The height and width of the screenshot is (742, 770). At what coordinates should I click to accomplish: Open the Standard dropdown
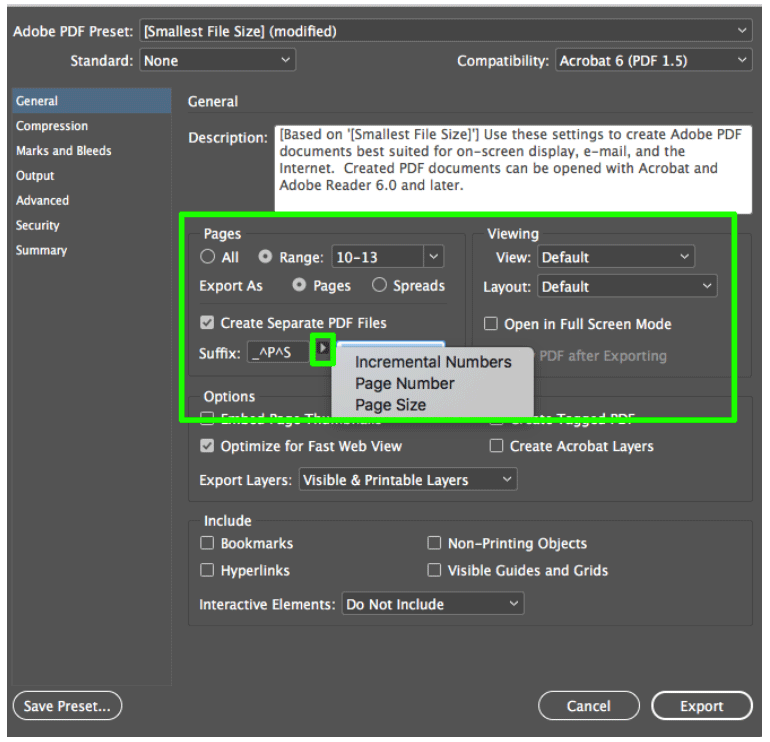point(218,60)
